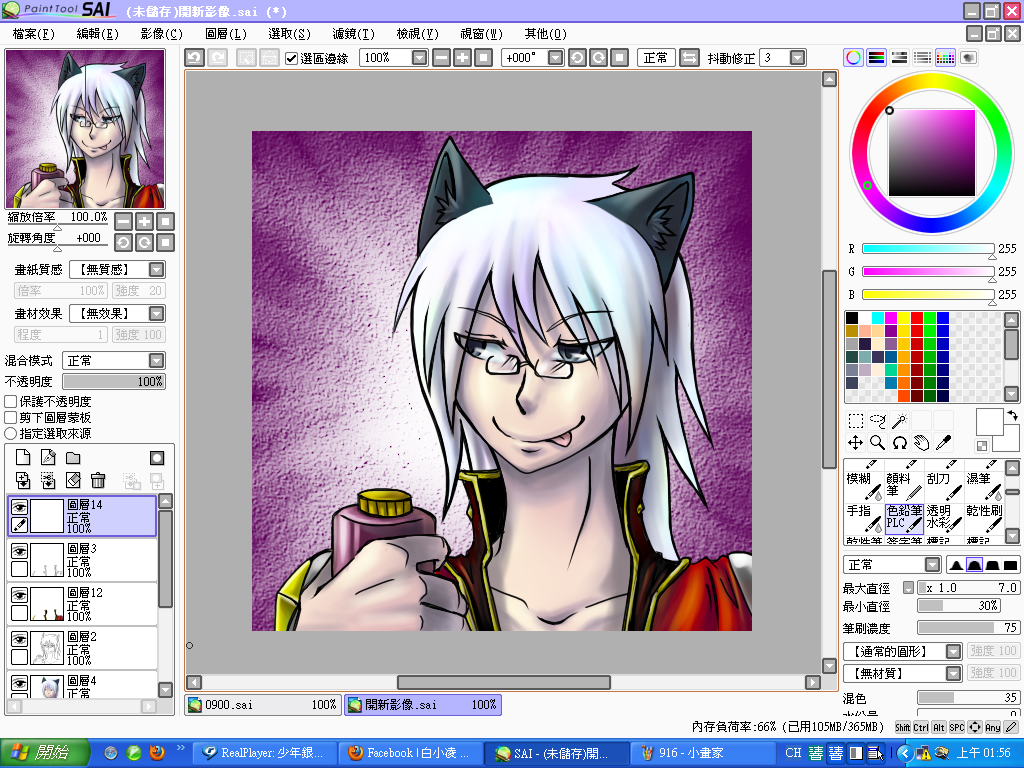Open the 無材質 brush texture dropdown
The image size is (1024, 768).
953,673
